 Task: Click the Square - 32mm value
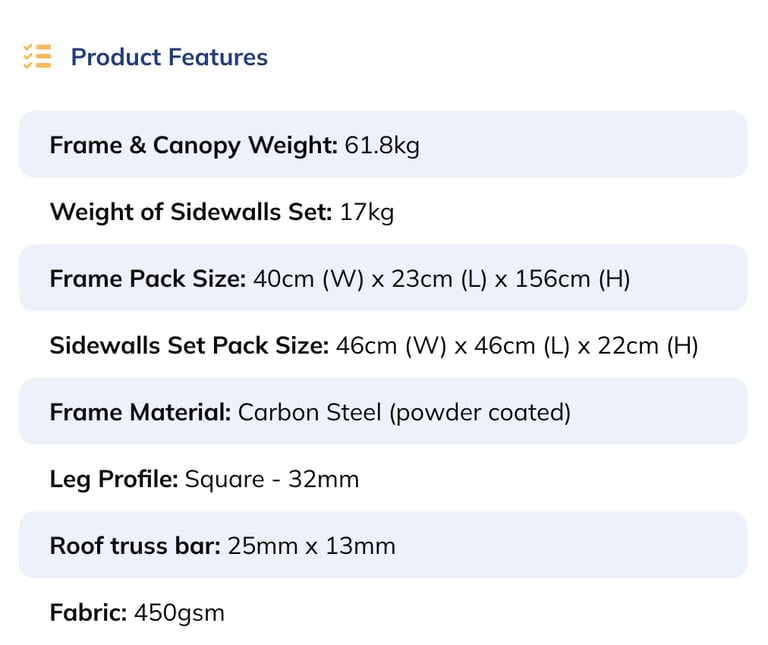click(272, 479)
